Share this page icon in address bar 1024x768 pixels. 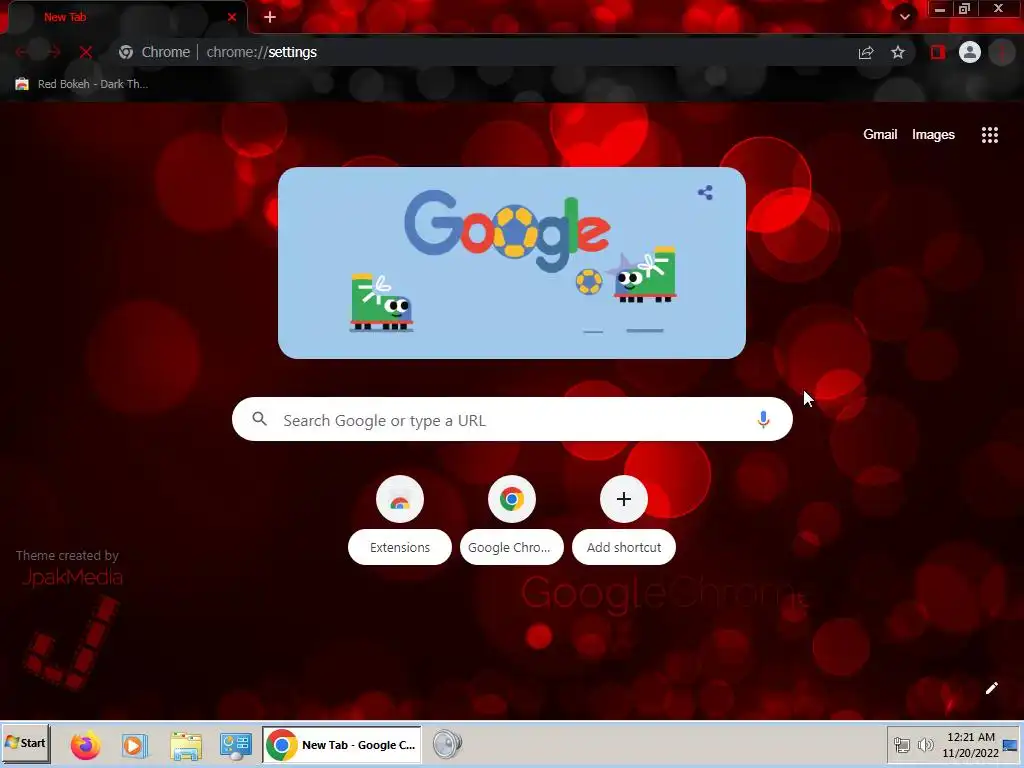[x=866, y=52]
